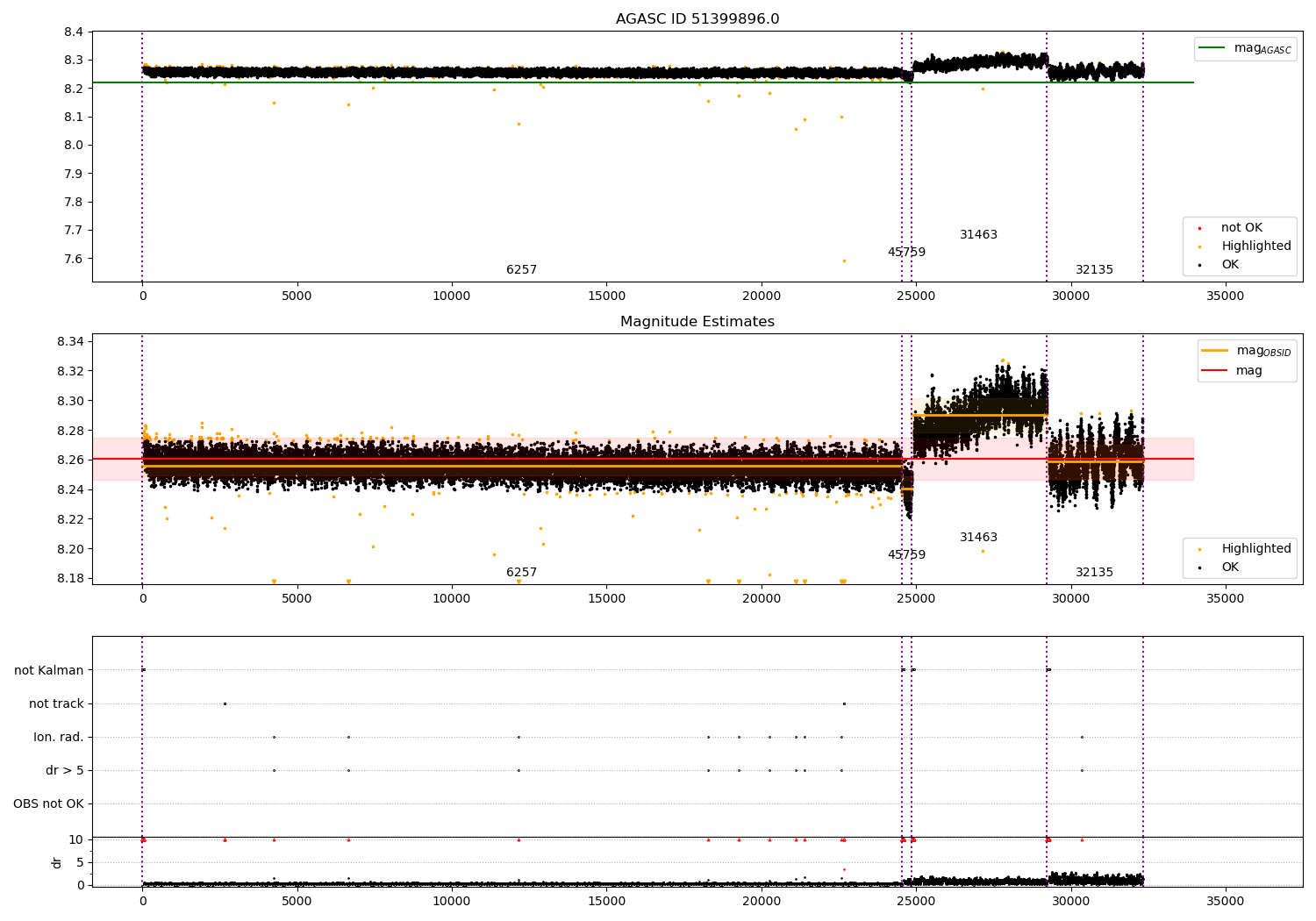The image size is (1316, 921).
Task: Click the 6257 obsid label in top plot
Action: 521,270
